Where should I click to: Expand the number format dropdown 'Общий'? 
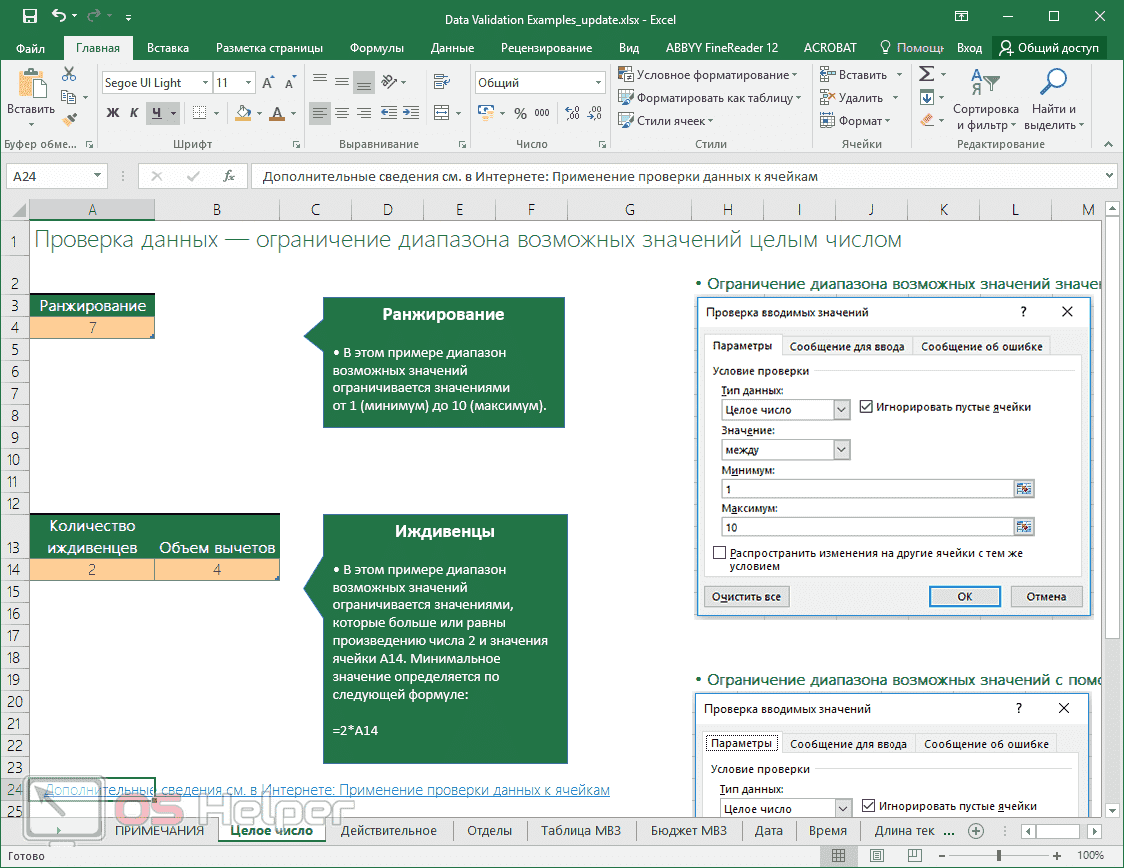tap(597, 83)
